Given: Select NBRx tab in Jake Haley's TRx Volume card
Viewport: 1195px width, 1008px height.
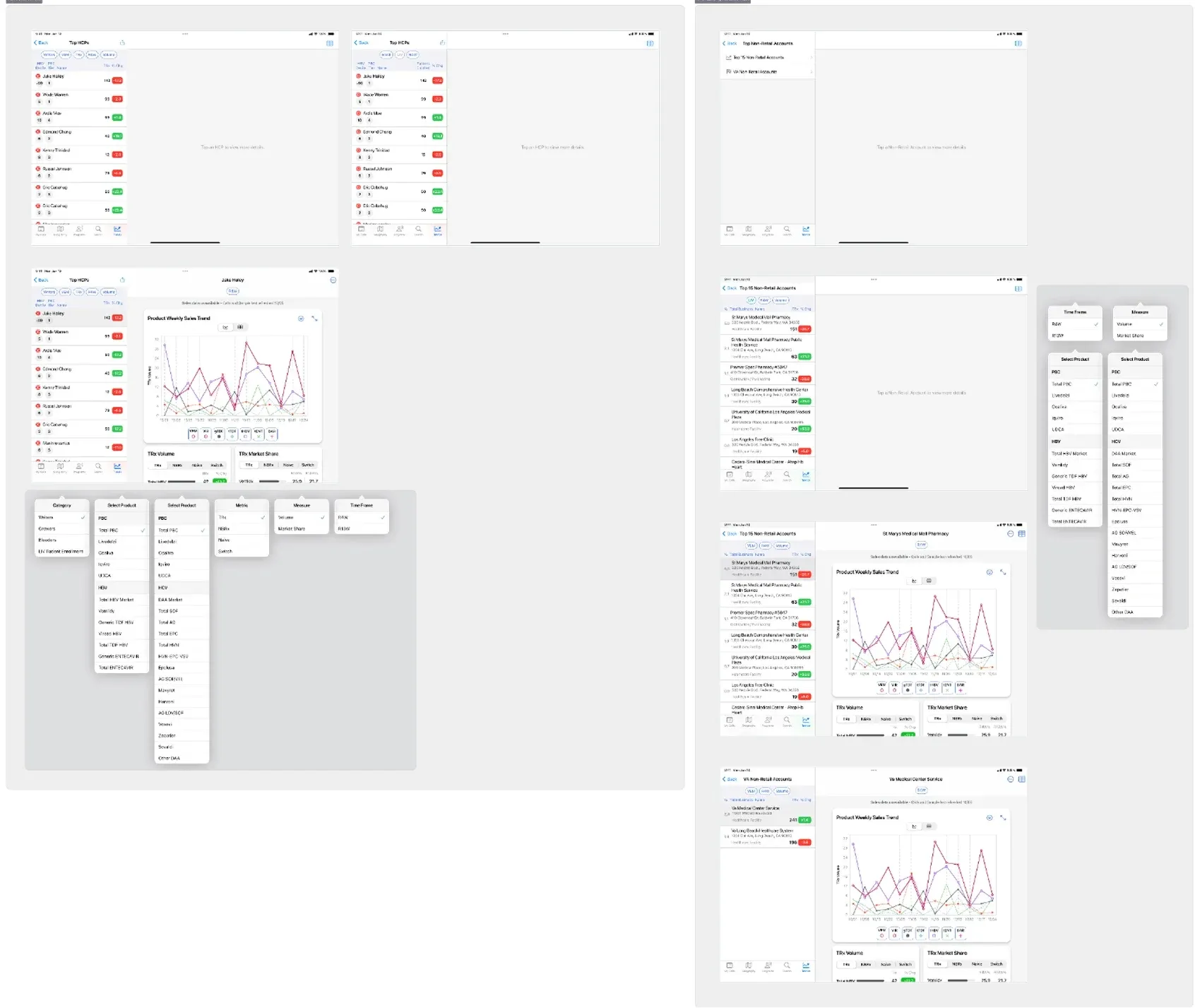Looking at the screenshot, I should click(x=177, y=466).
